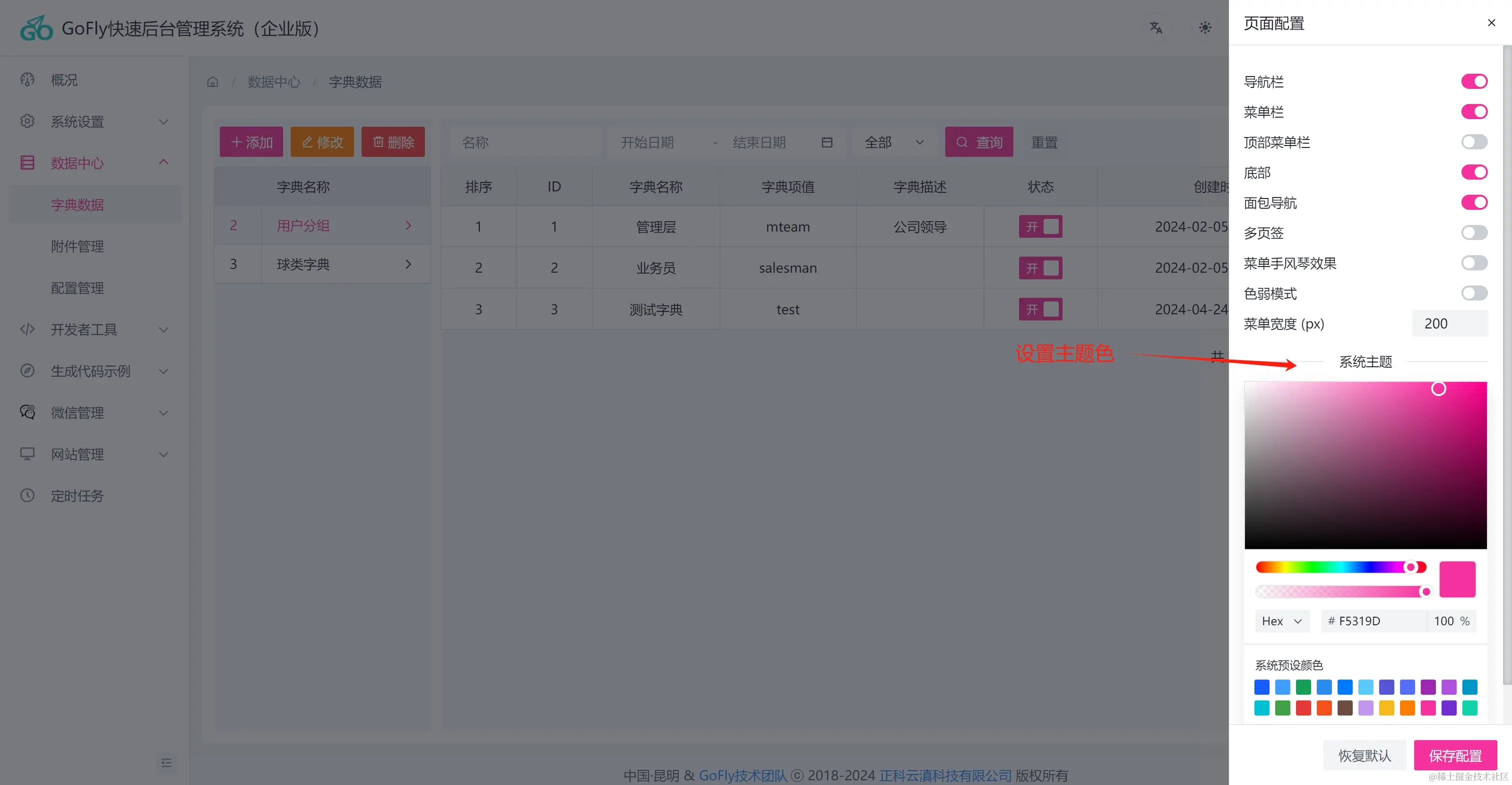
Task: Expand 生成代码示例 menu
Action: point(164,371)
